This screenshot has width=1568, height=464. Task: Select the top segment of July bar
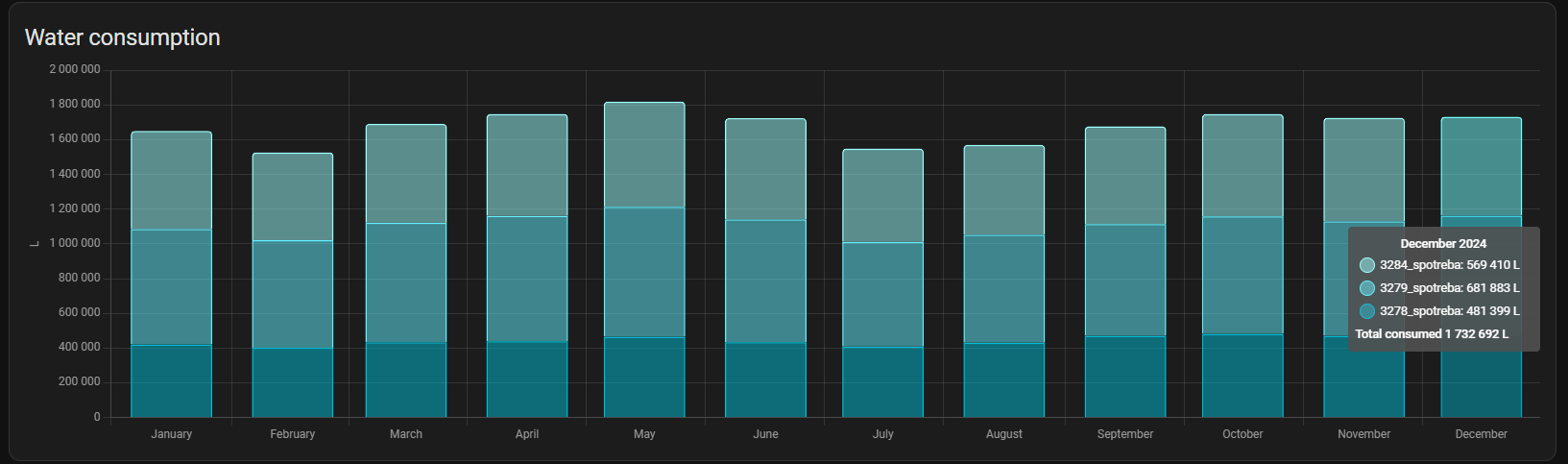pos(882,196)
